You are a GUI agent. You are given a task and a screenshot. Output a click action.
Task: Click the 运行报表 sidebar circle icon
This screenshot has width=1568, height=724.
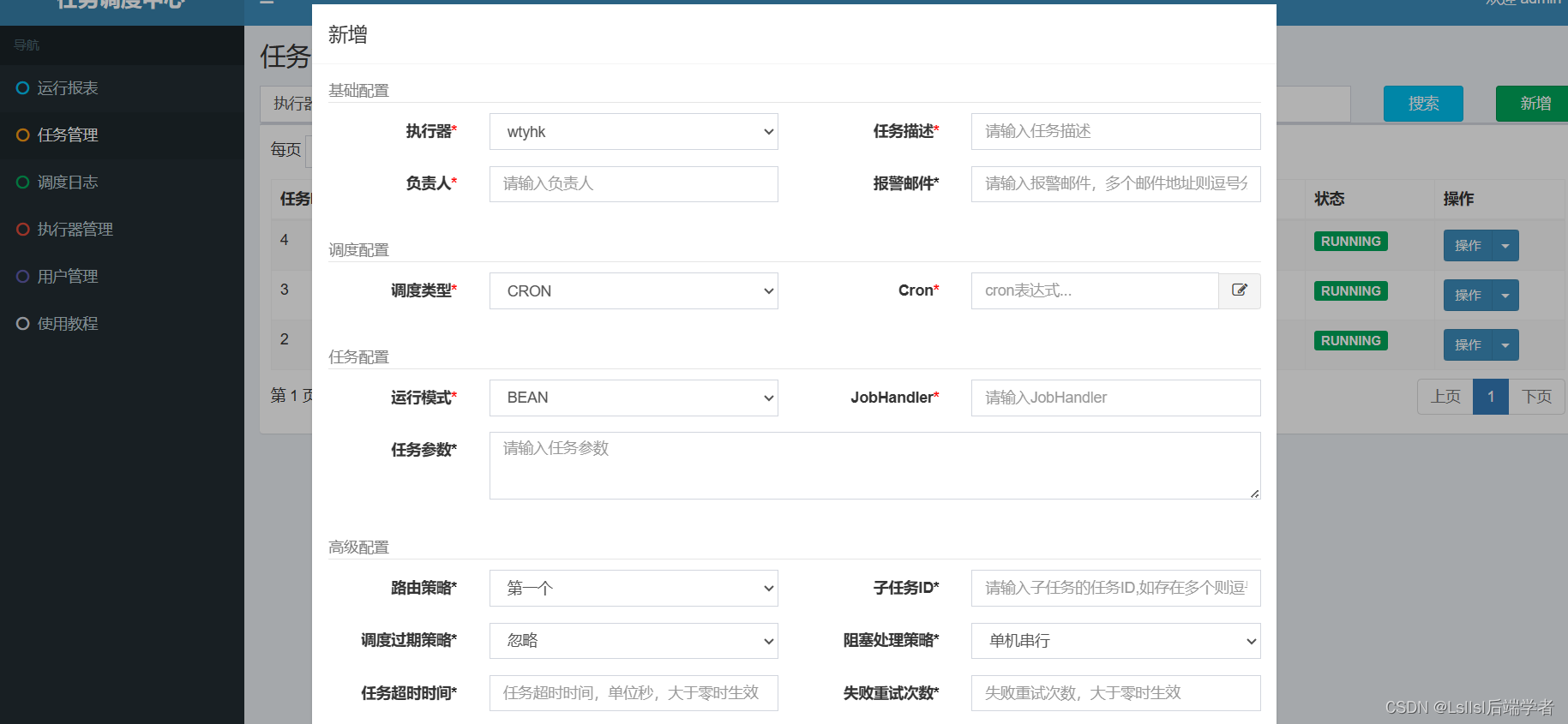click(23, 88)
